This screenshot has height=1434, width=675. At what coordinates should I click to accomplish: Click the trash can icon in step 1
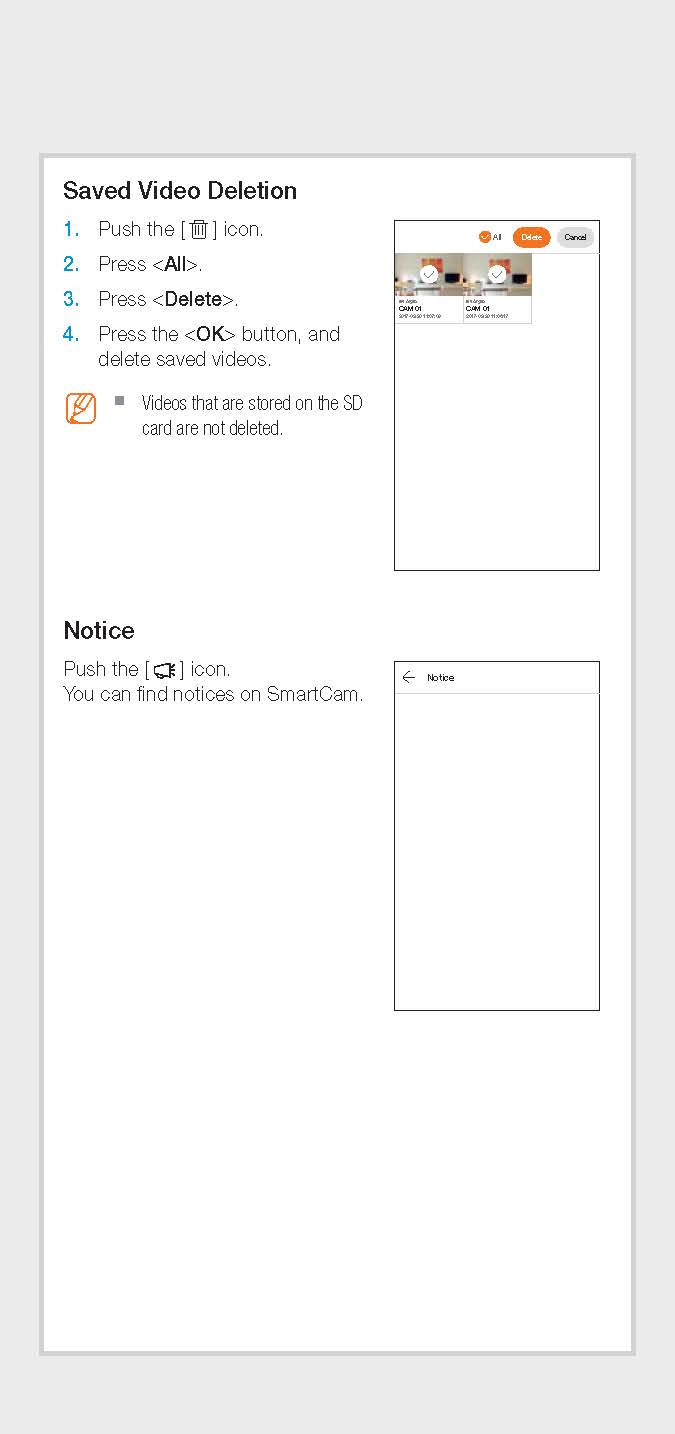pos(199,229)
